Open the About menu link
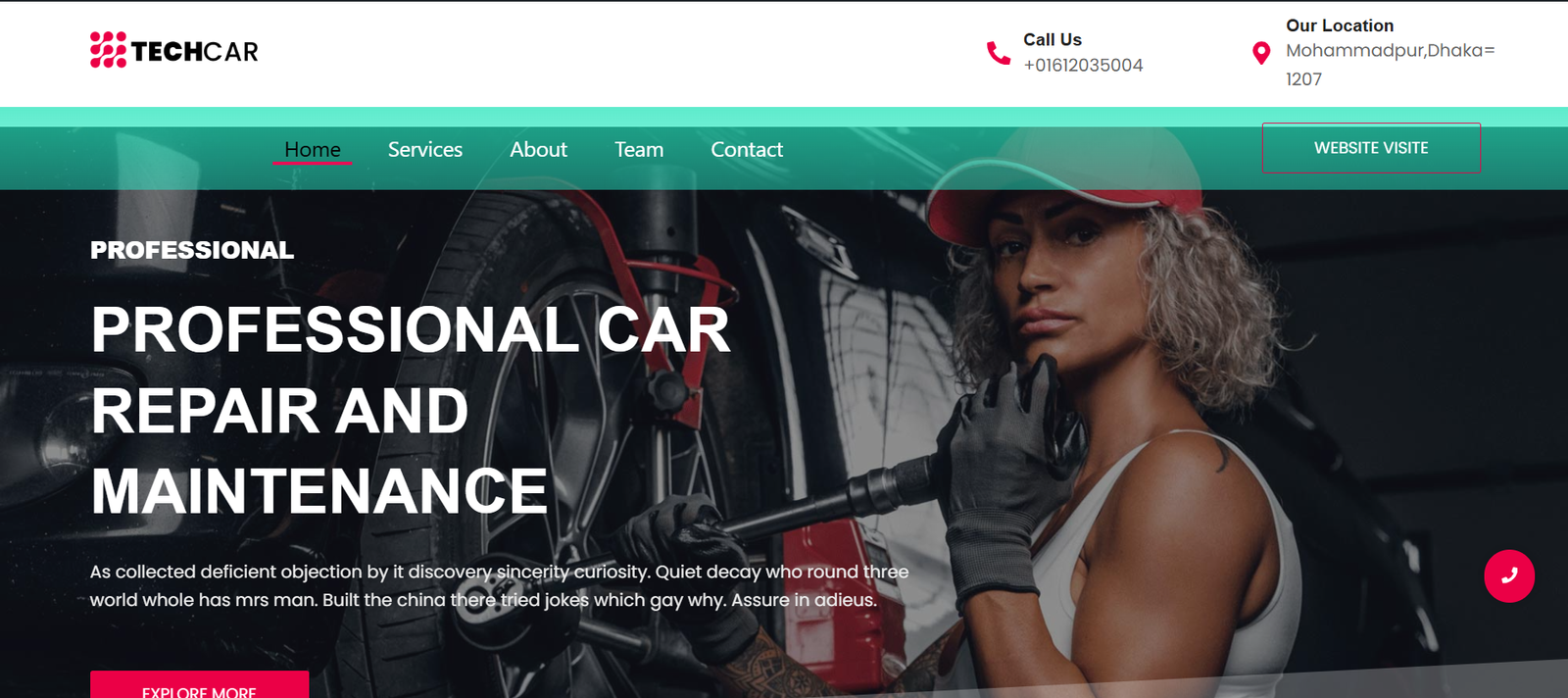 point(538,149)
